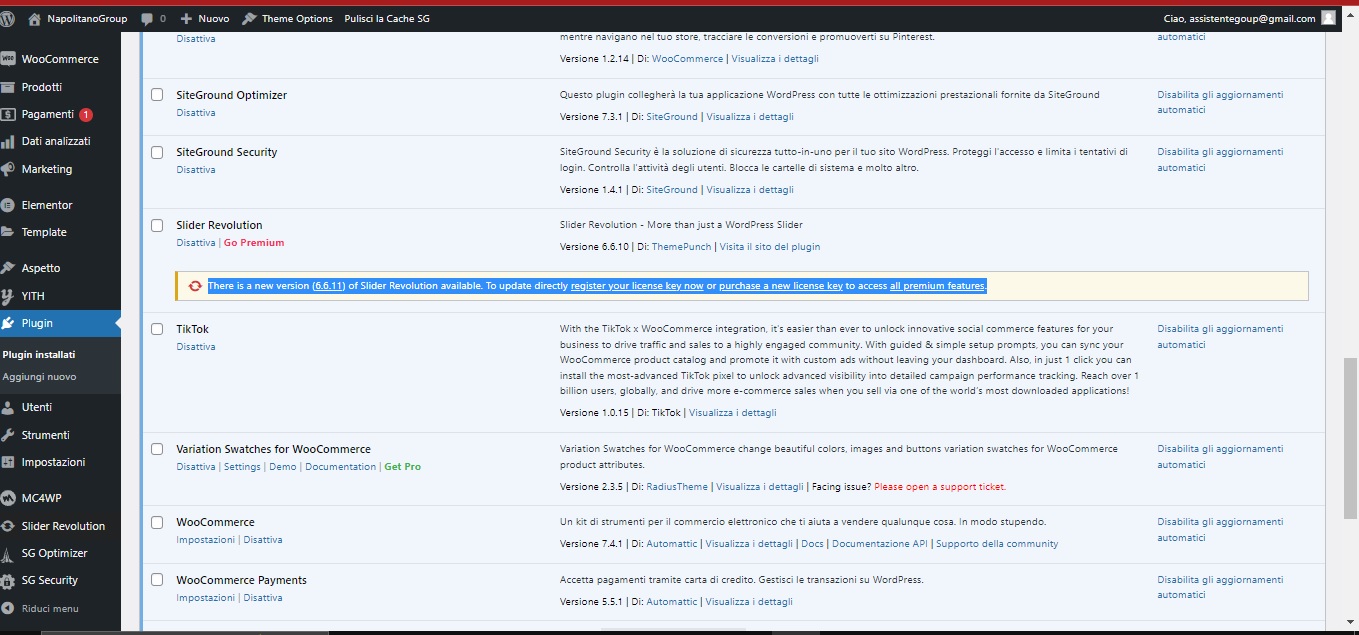Screen dimensions: 1359x635
Task: Tick the Slider Revolution plugin checkbox
Action: coord(157,225)
